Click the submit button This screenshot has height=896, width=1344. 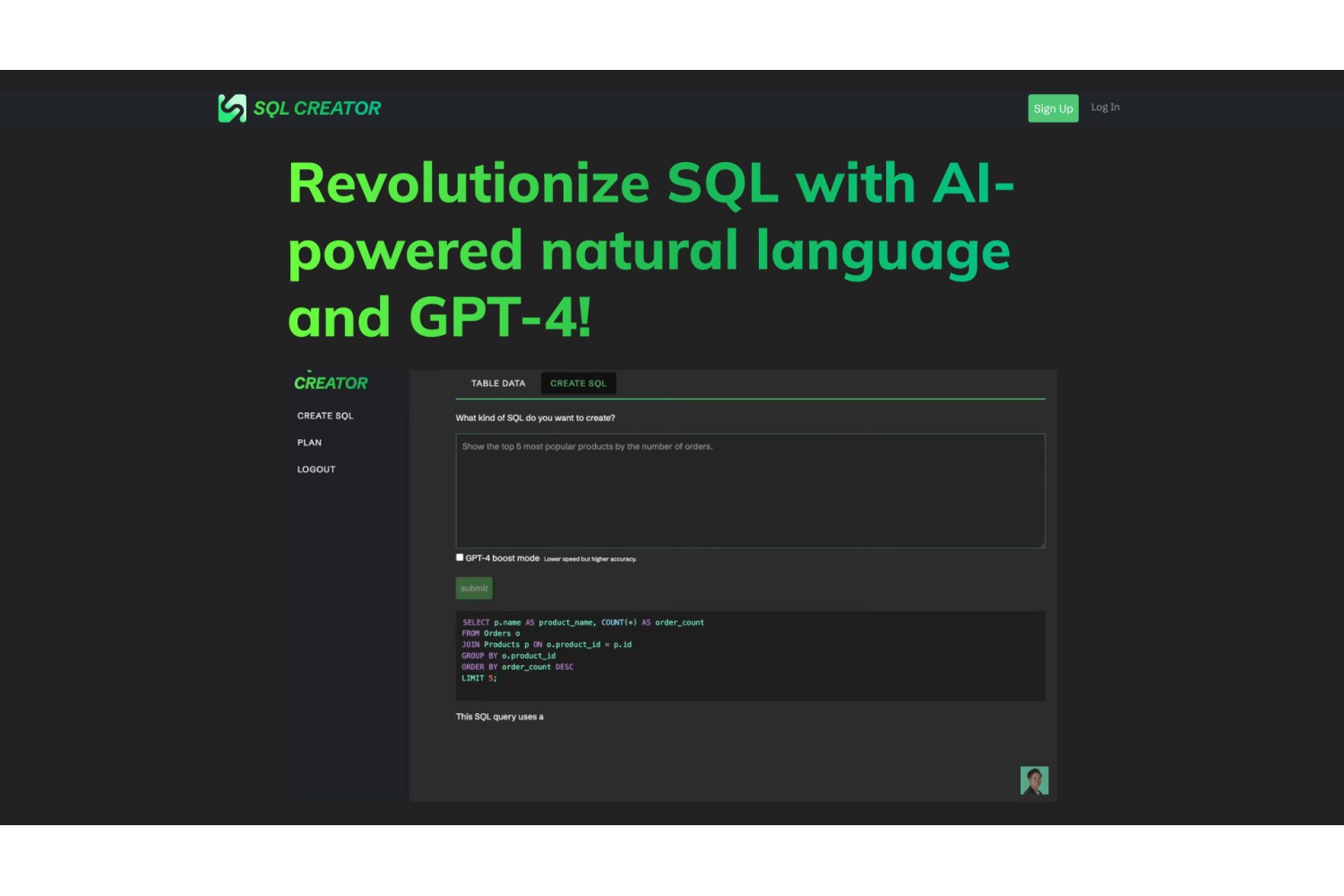(x=474, y=589)
